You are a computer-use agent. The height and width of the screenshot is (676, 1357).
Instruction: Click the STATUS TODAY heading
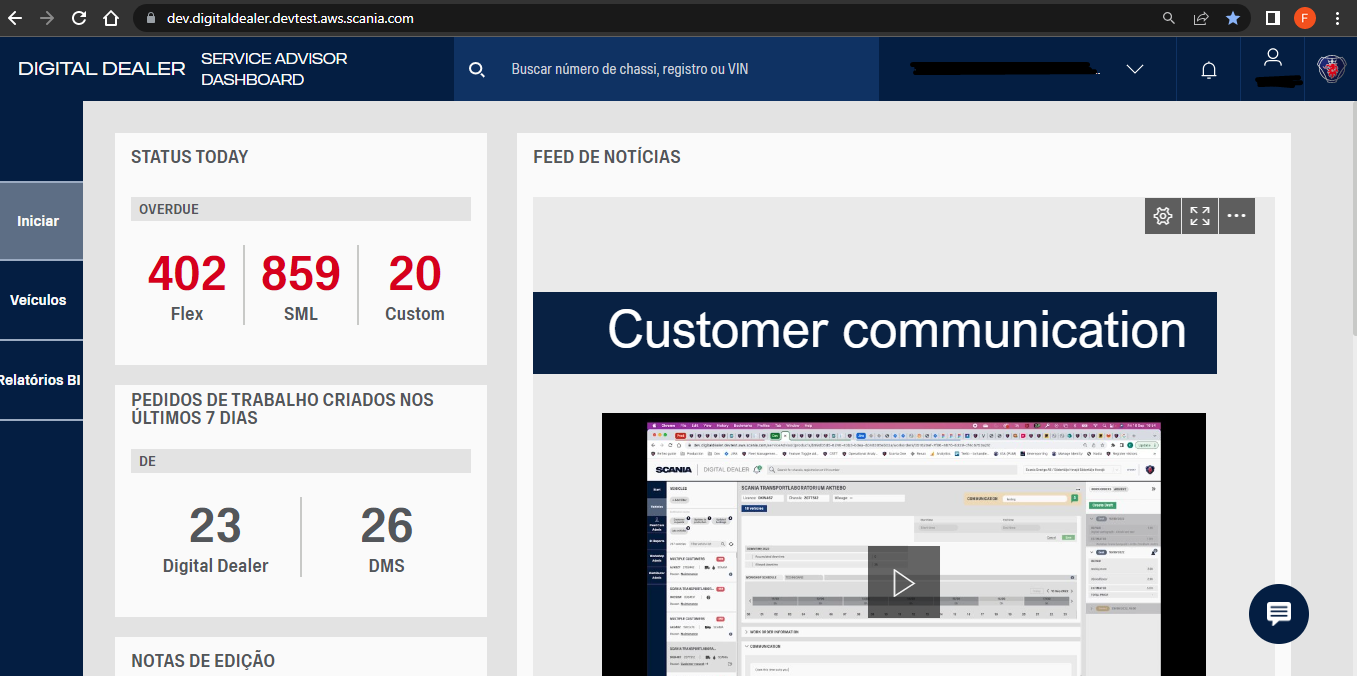(190, 157)
